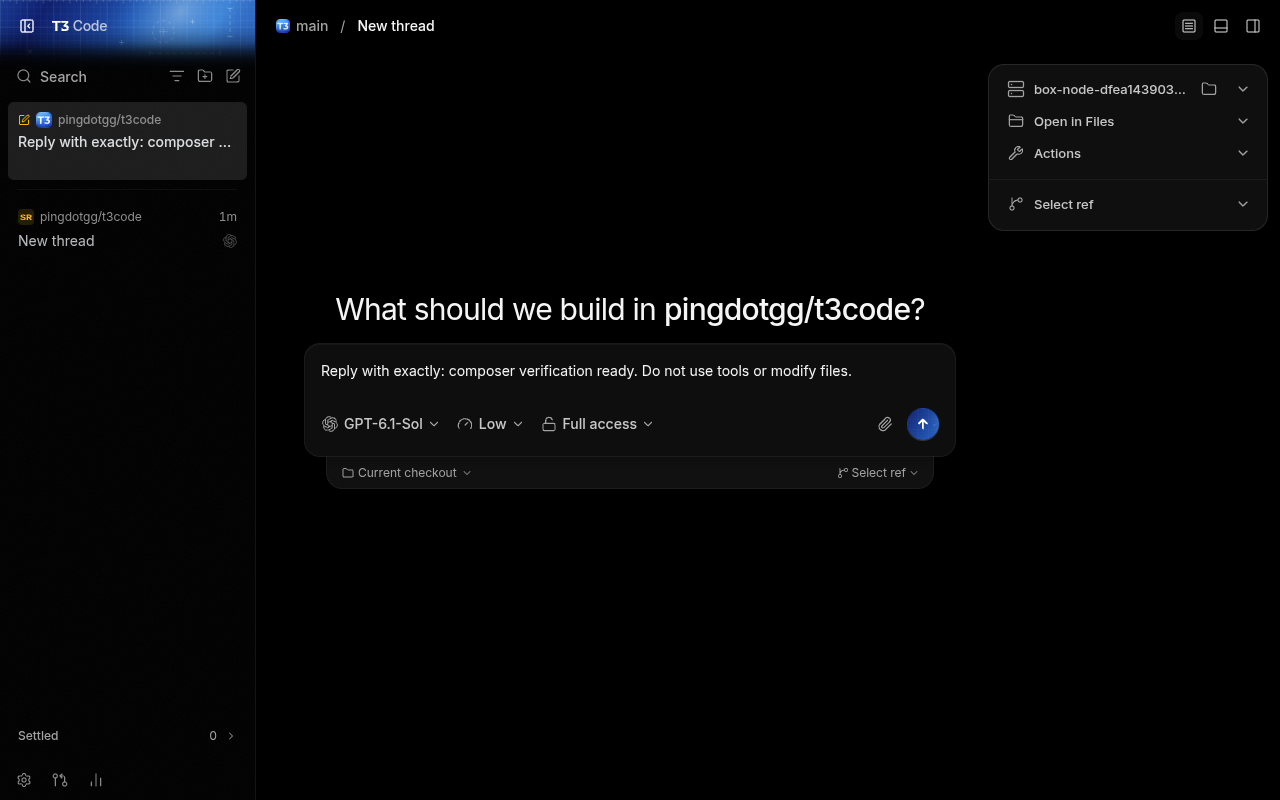
Task: Attach a file with the paperclip icon
Action: pos(885,424)
